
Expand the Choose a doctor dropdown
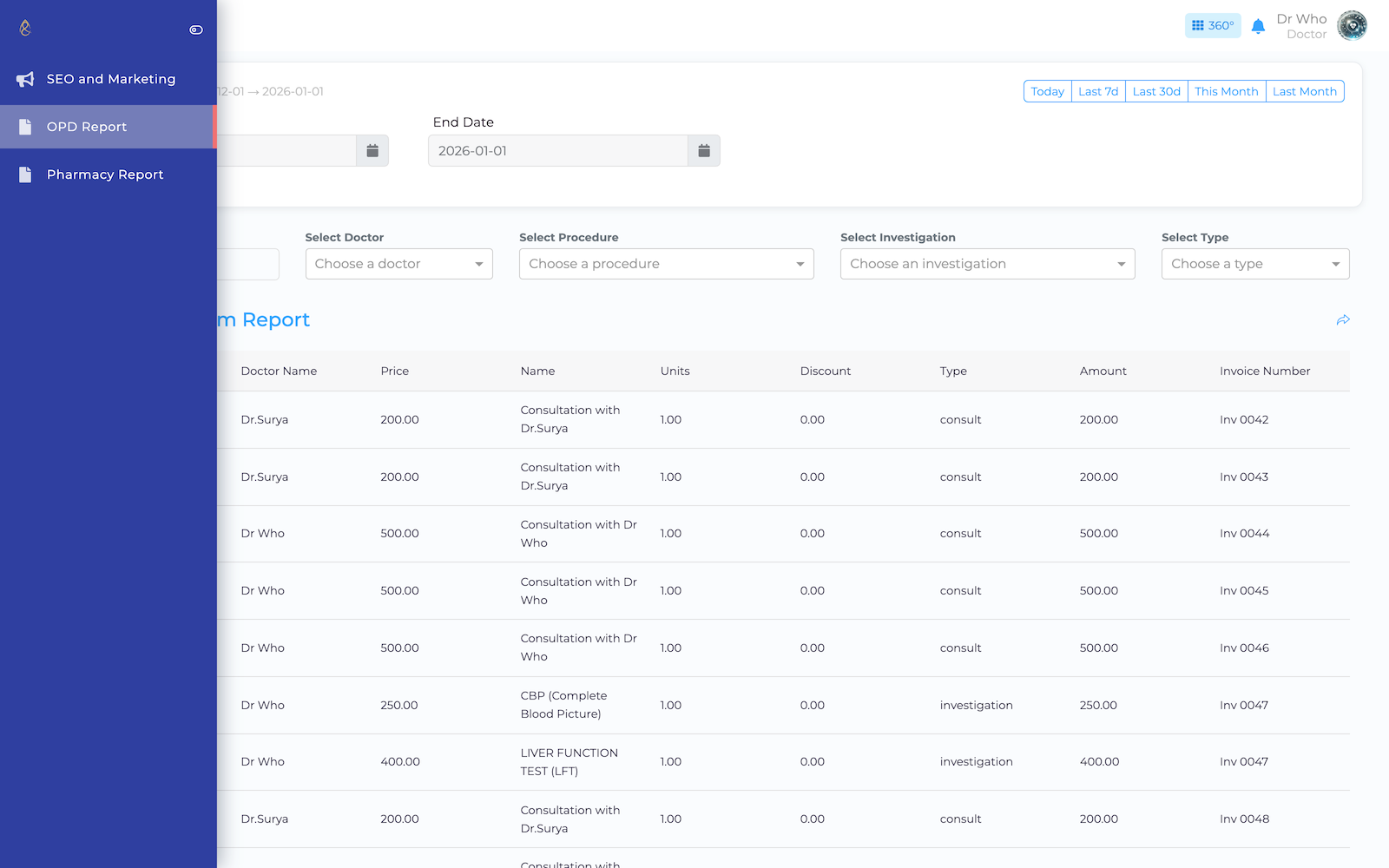pyautogui.click(x=398, y=264)
